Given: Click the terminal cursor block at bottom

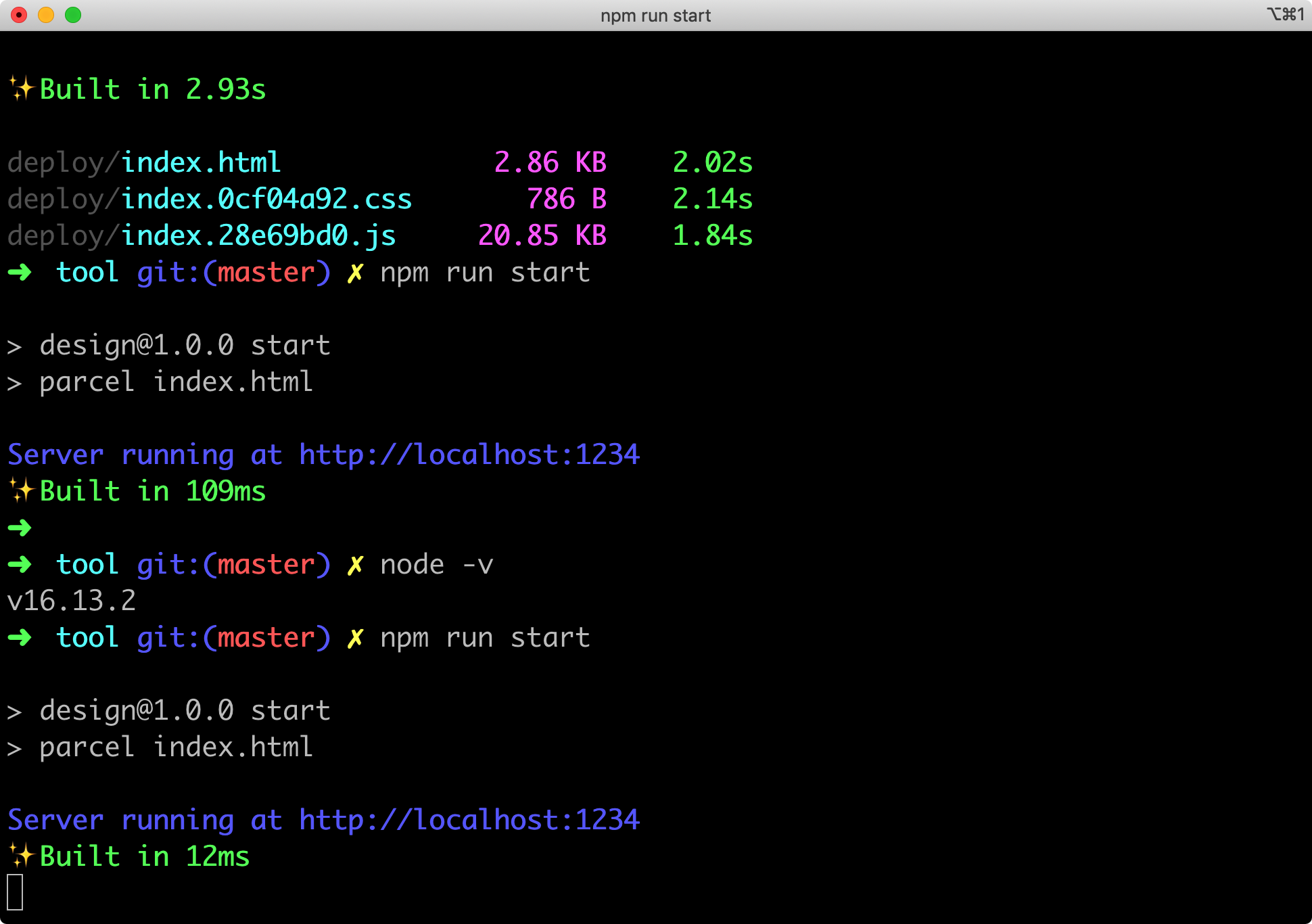Looking at the screenshot, I should 15,892.
